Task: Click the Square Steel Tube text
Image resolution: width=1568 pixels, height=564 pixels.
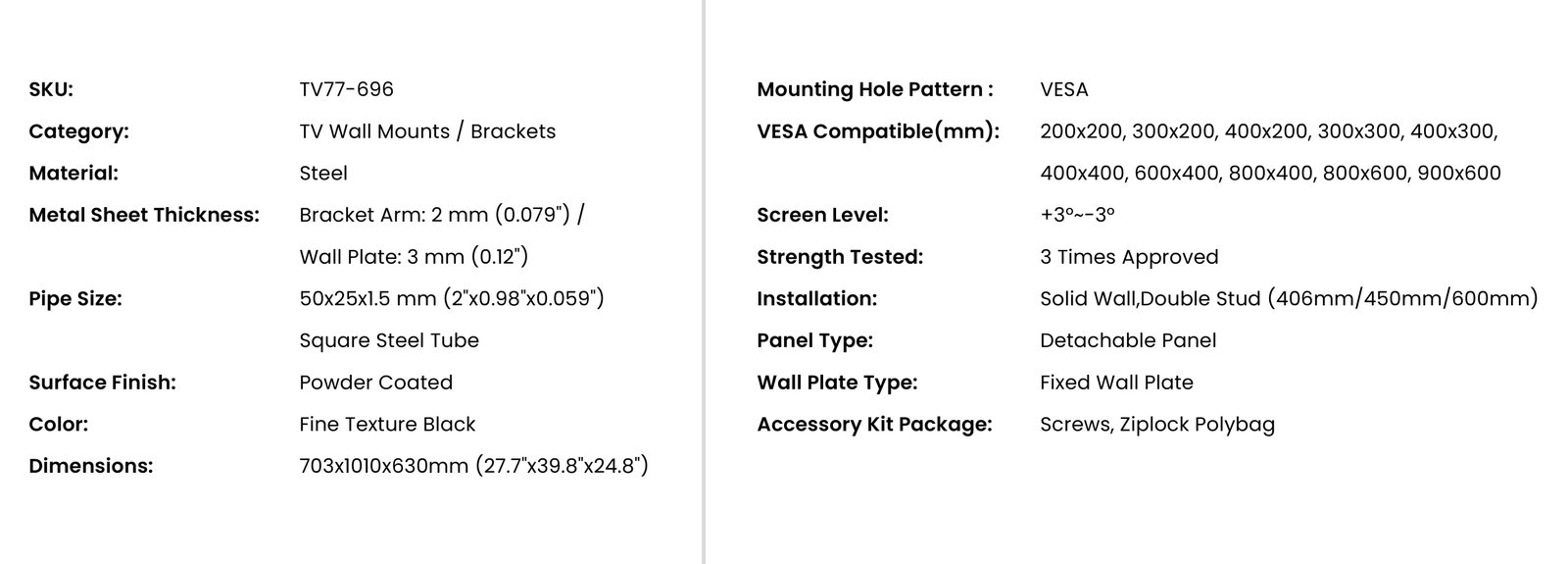Action: 389,340
